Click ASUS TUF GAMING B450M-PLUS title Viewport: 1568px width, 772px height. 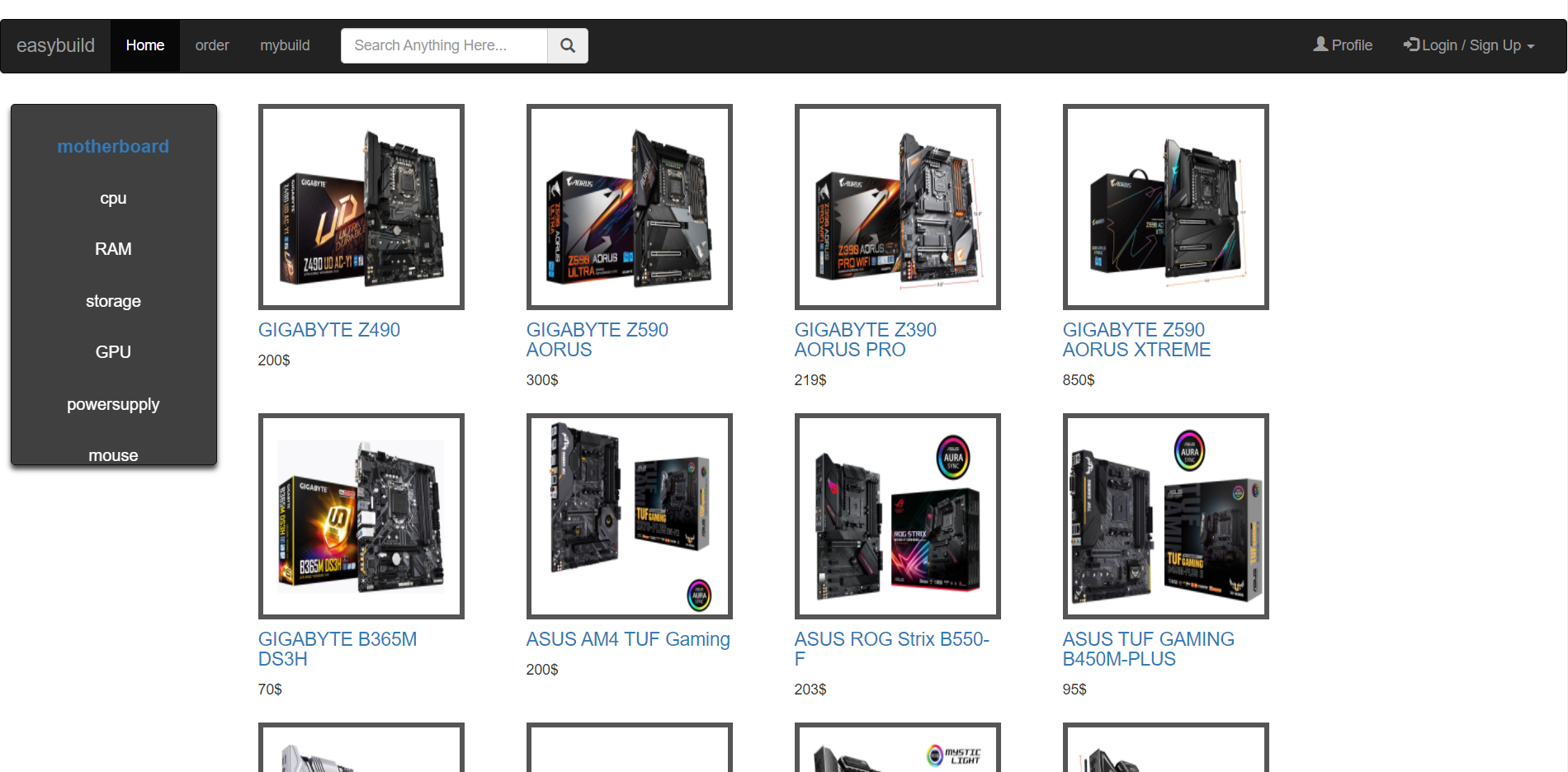[1149, 649]
